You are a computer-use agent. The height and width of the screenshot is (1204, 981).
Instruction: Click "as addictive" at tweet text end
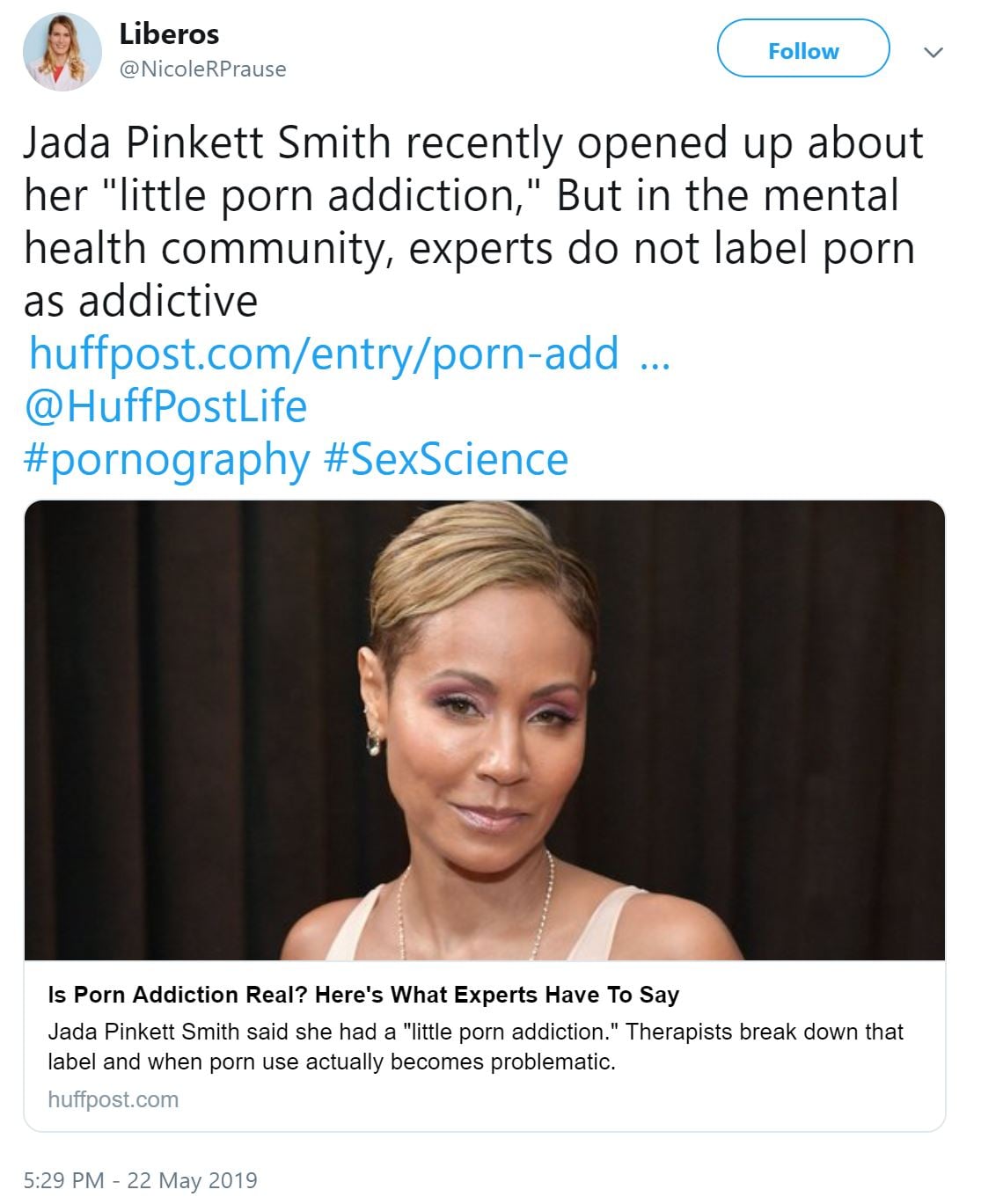coord(141,302)
